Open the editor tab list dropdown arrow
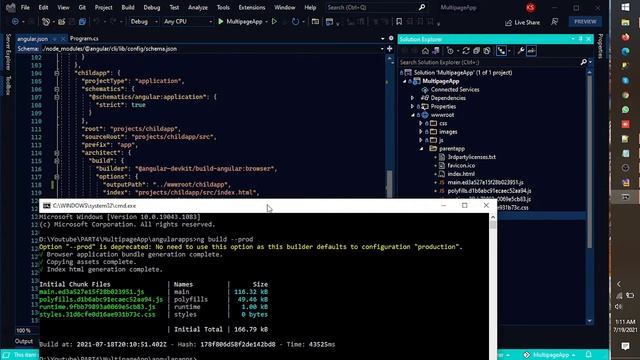This screenshot has height=360, width=640. tap(382, 38)
